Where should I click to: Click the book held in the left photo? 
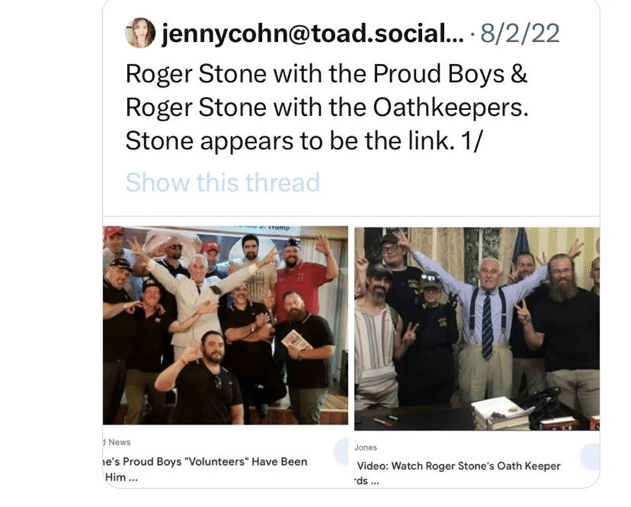tap(297, 341)
